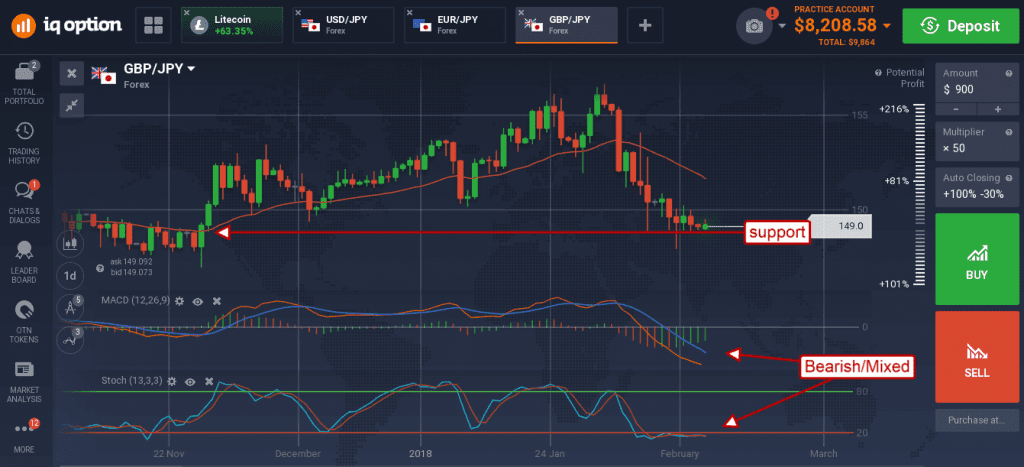Screen dimensions: 1024x467
Task: Open Stoch indicator settings gear
Action: (172, 381)
